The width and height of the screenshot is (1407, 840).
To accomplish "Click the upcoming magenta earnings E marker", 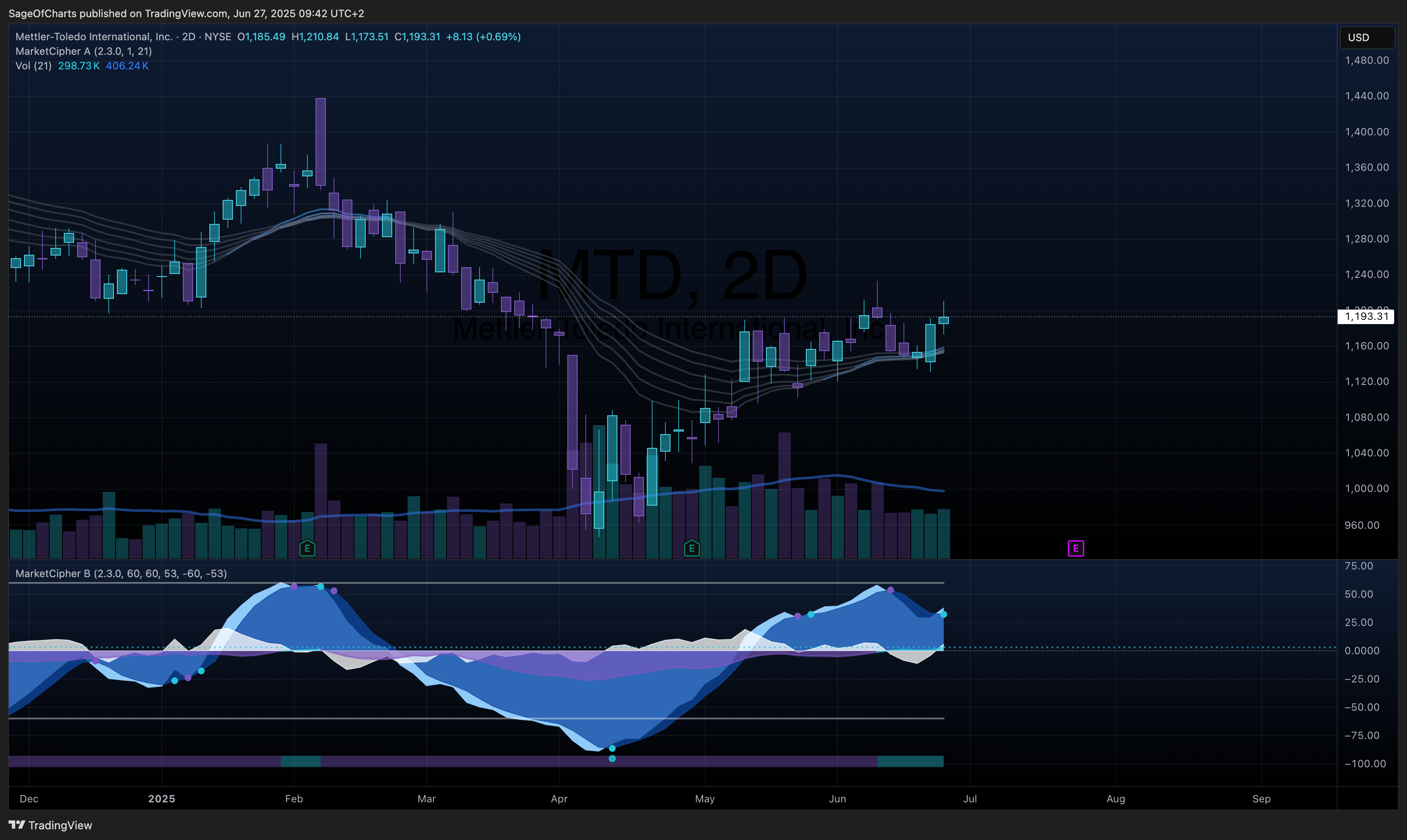I will tap(1076, 548).
